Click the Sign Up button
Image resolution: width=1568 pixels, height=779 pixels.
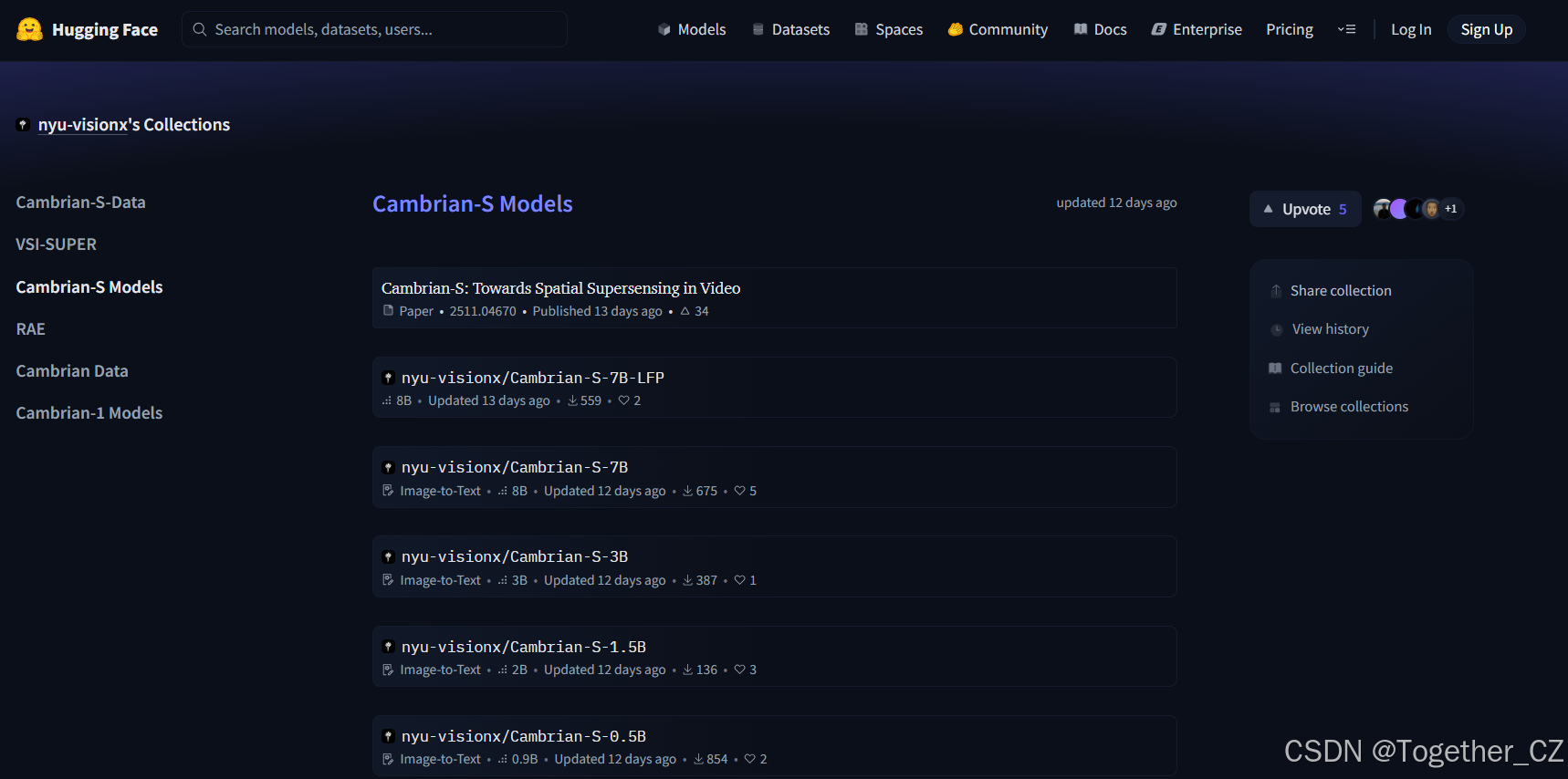pos(1487,29)
